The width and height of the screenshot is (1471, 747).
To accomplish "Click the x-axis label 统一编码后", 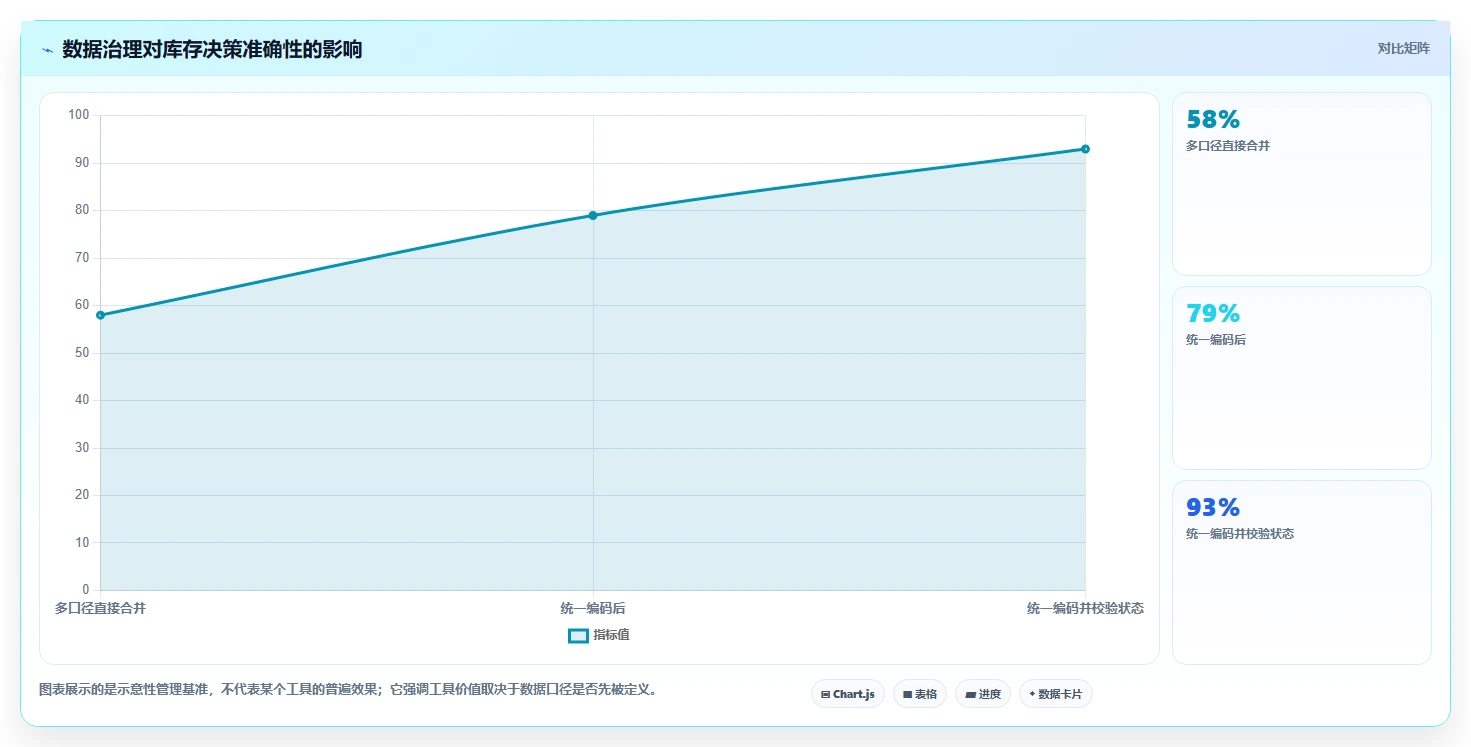I will tap(593, 608).
